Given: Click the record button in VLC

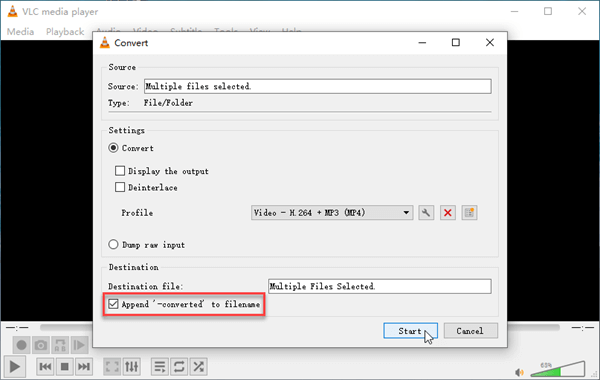Looking at the screenshot, I should click(x=21, y=345).
